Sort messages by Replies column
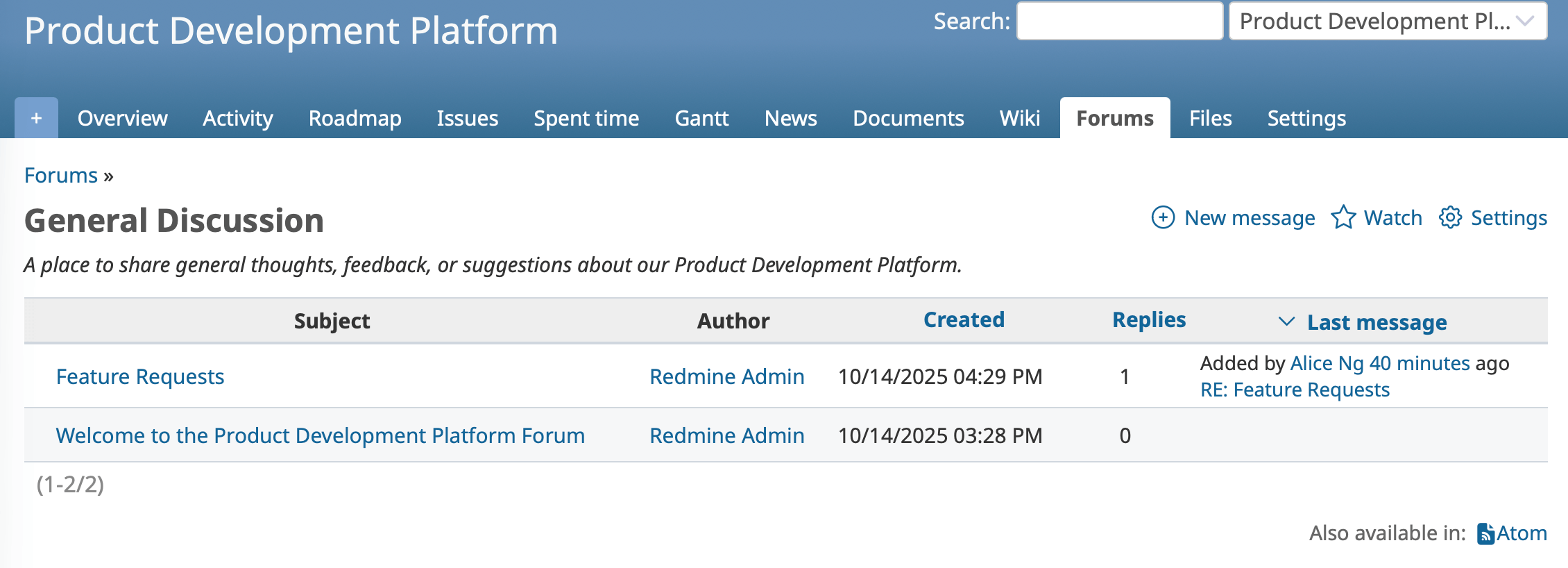Screen dimensions: 1568x568 pos(1149,320)
